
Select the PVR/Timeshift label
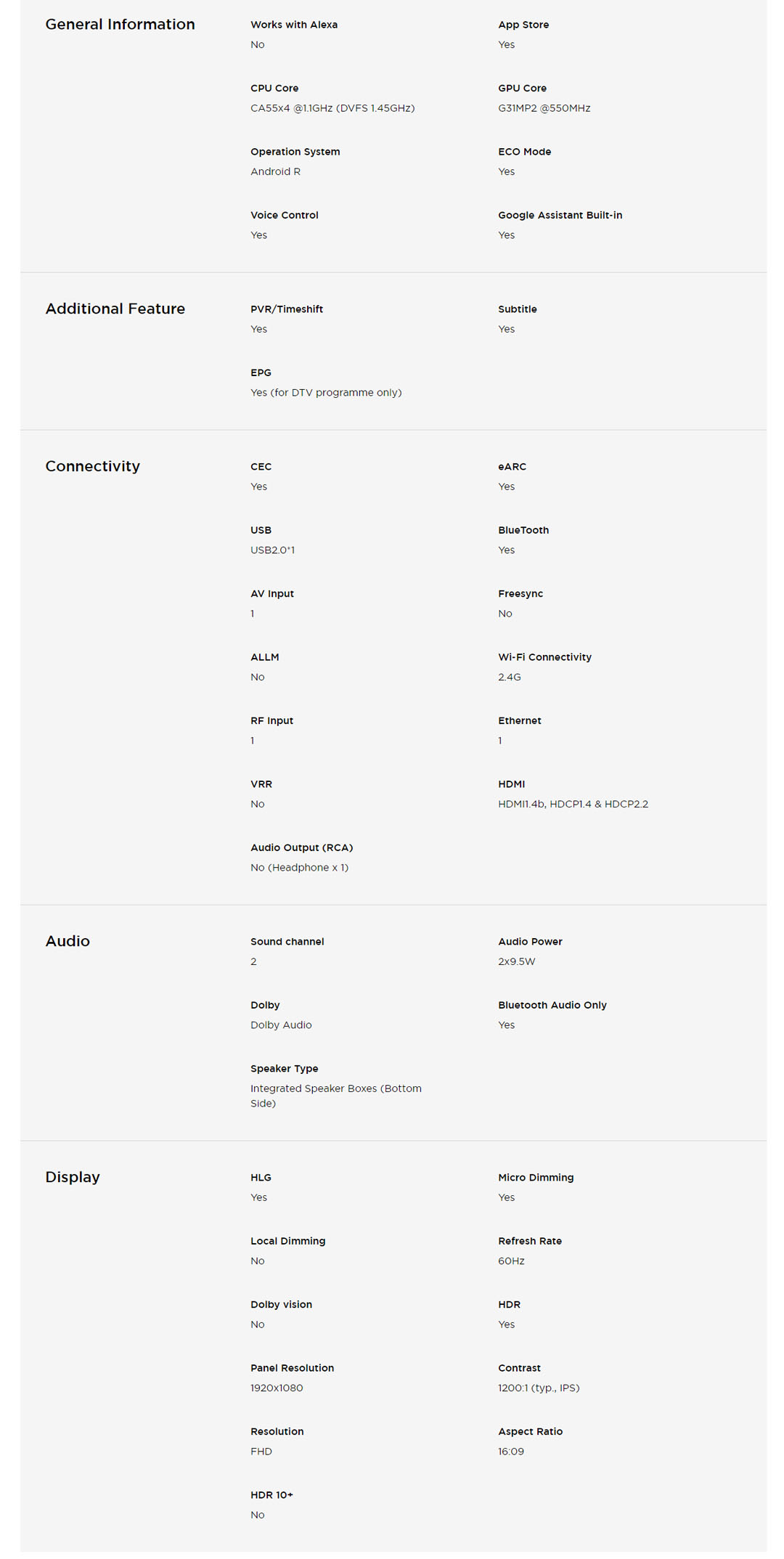[287, 309]
